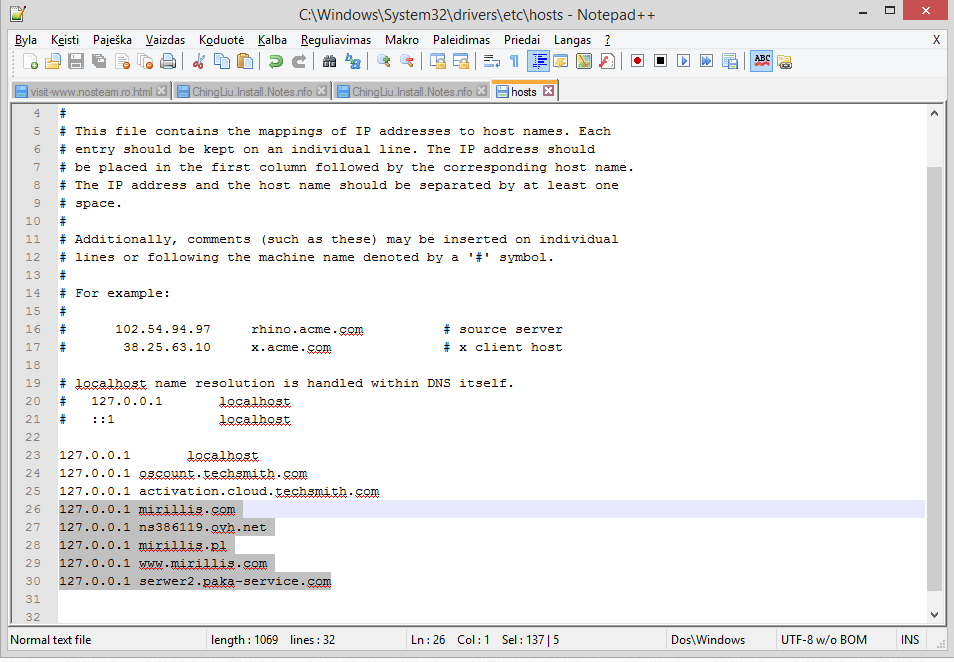Open the document map icon
Image resolution: width=954 pixels, height=662 pixels.
click(584, 61)
